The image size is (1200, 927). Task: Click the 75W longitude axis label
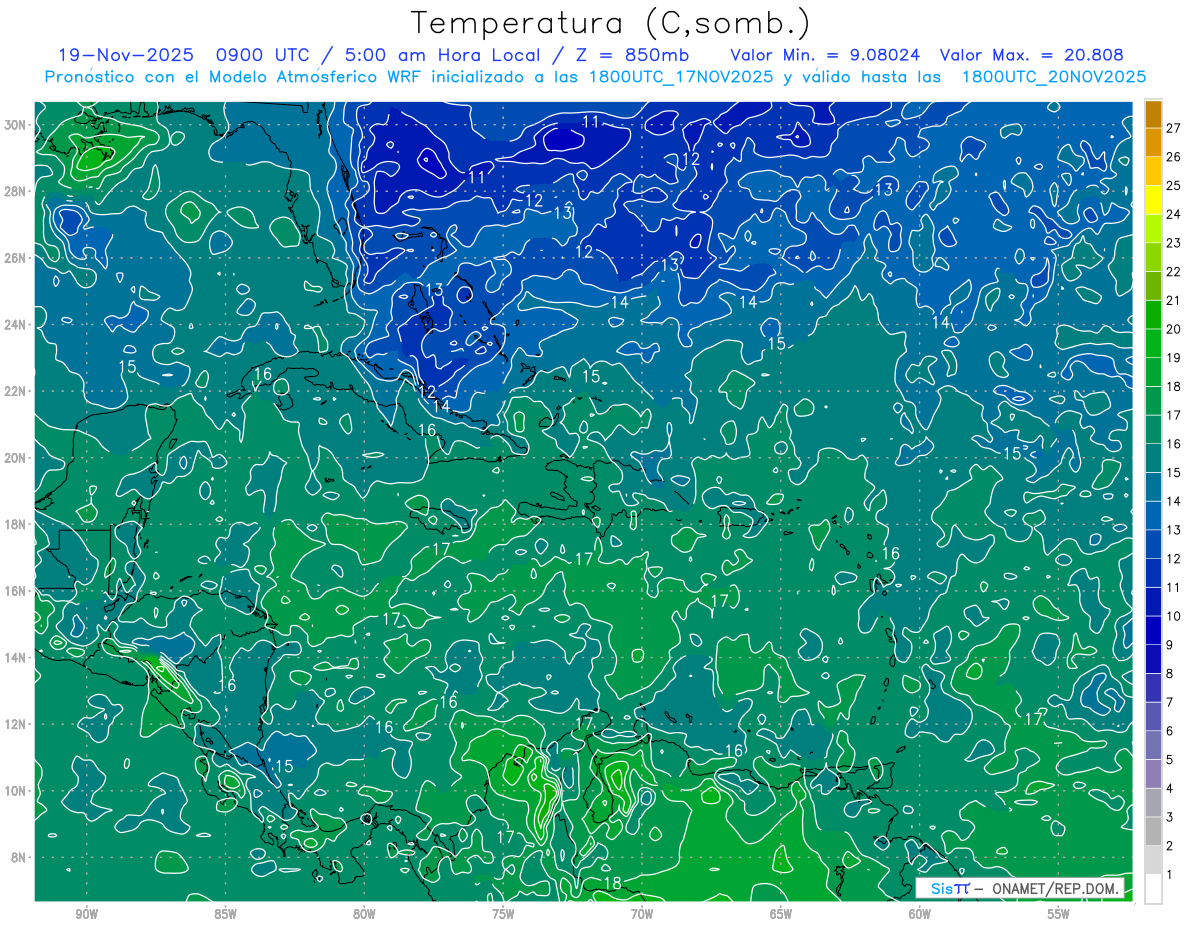pos(503,914)
